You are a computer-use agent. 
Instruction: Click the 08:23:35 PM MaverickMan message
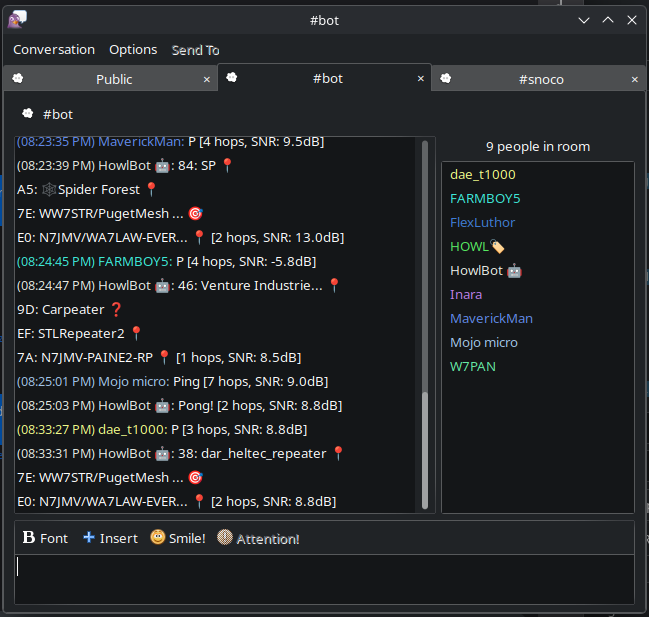(170, 142)
